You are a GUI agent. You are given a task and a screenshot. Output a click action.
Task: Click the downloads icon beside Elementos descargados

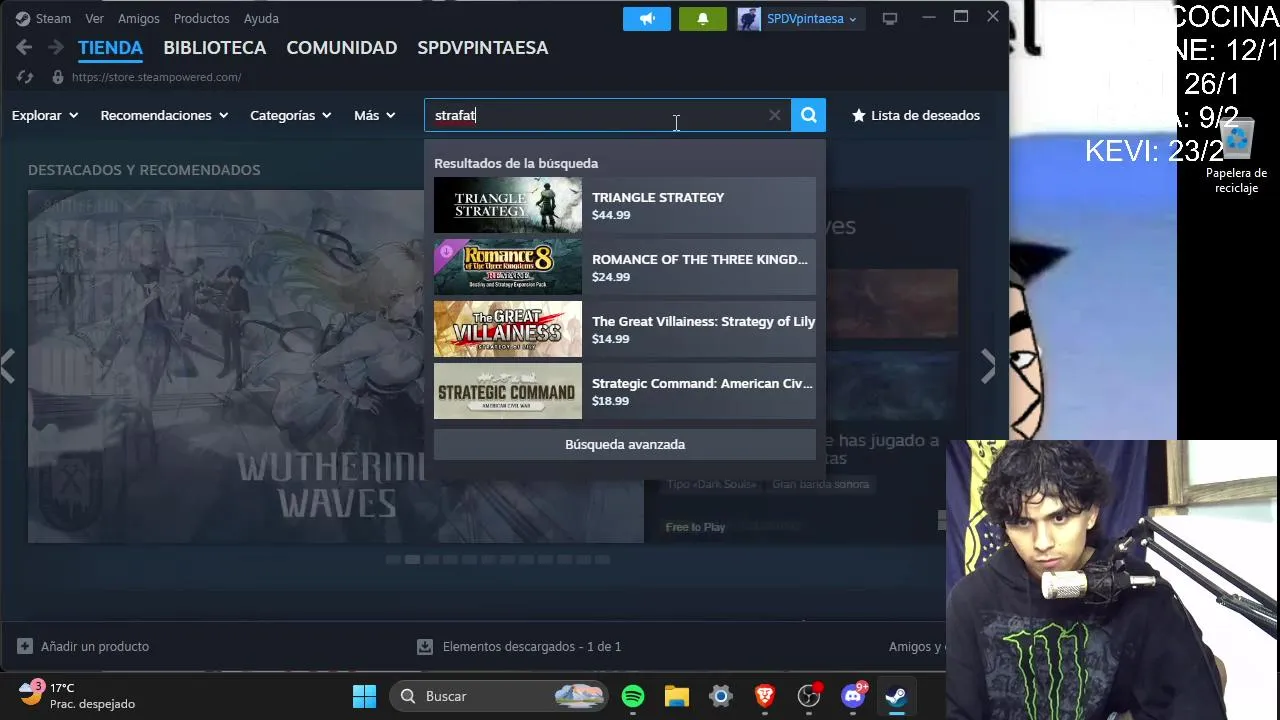click(425, 646)
